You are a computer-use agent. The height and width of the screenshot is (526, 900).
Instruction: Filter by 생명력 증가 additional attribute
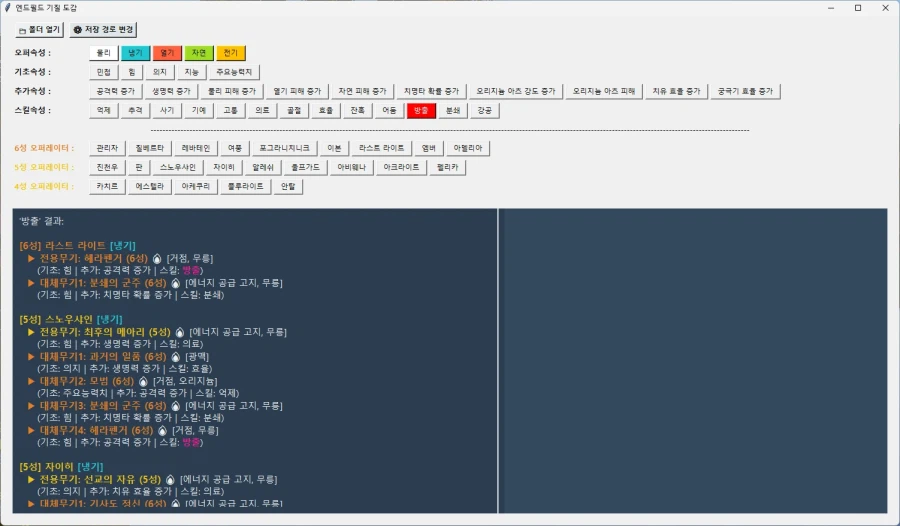click(171, 91)
